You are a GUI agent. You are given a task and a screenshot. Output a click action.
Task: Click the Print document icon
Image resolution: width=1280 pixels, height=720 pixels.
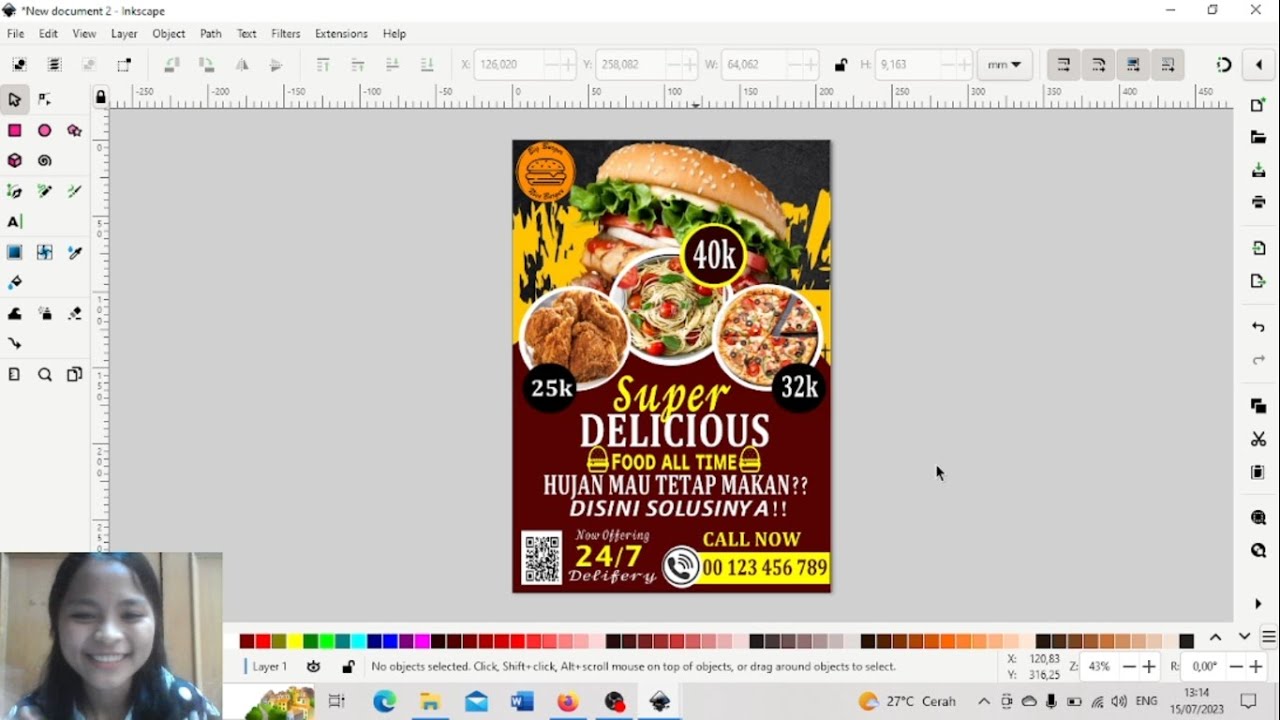pyautogui.click(x=1258, y=202)
